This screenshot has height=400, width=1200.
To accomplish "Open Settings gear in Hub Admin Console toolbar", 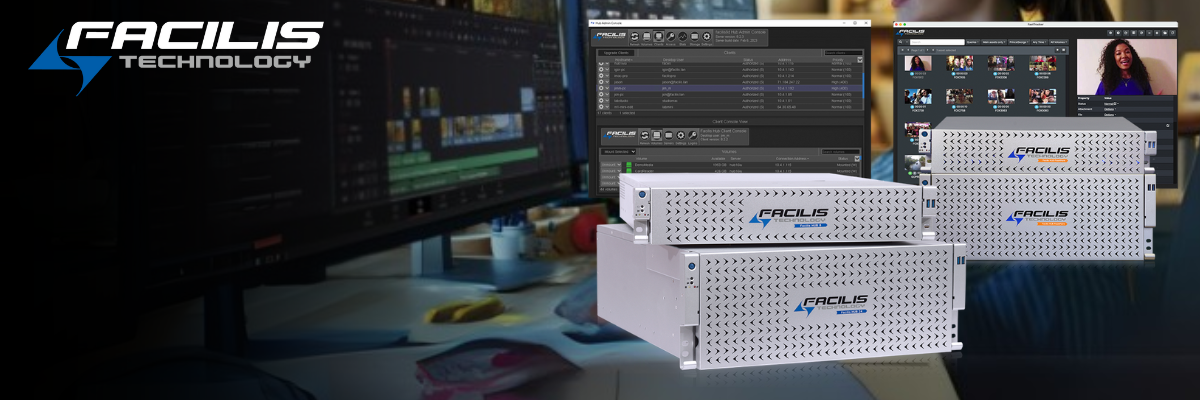I will [x=707, y=39].
